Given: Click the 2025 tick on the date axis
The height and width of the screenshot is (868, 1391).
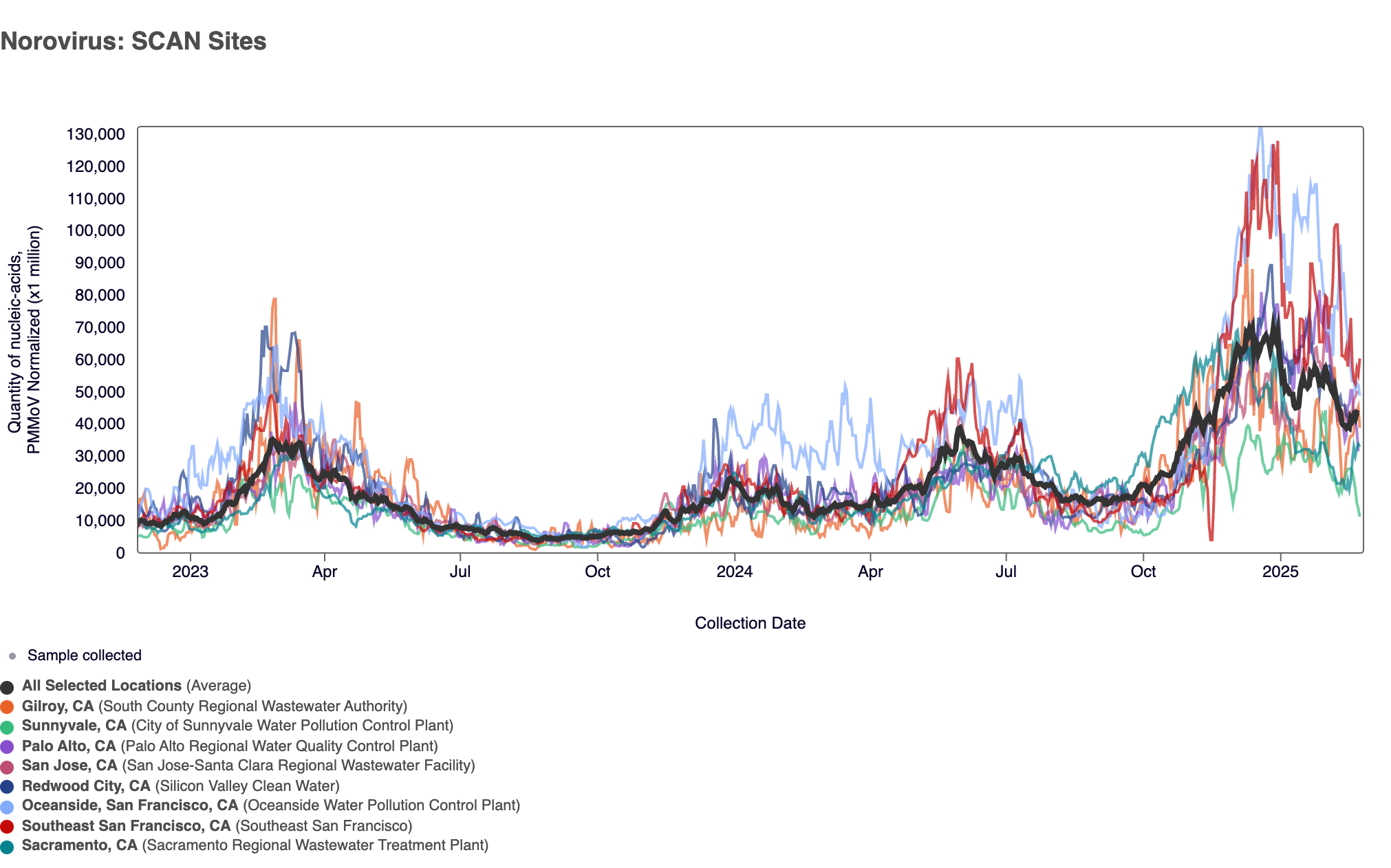Looking at the screenshot, I should tap(1280, 572).
